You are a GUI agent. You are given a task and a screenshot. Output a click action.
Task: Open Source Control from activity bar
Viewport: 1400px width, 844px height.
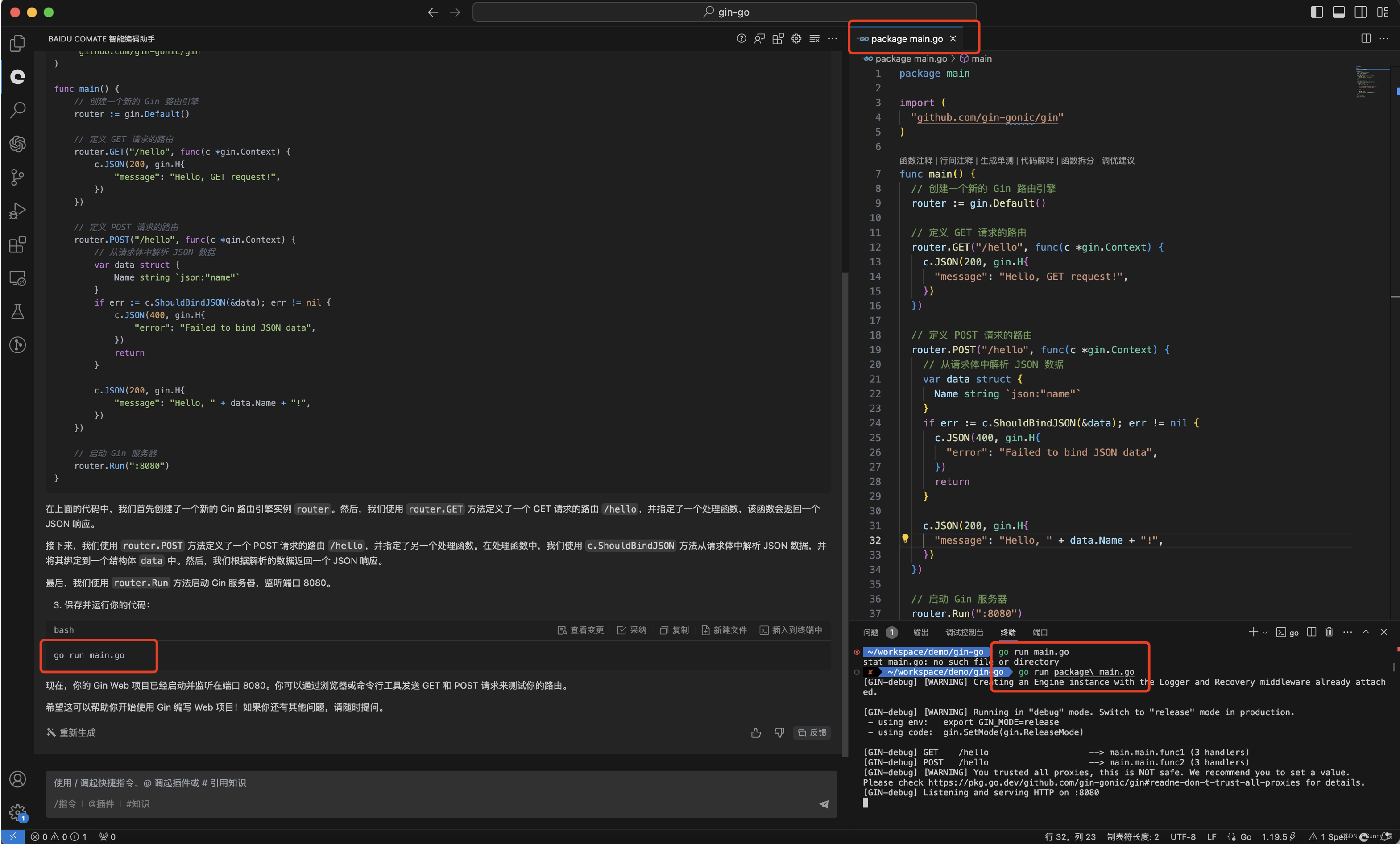pos(17,177)
